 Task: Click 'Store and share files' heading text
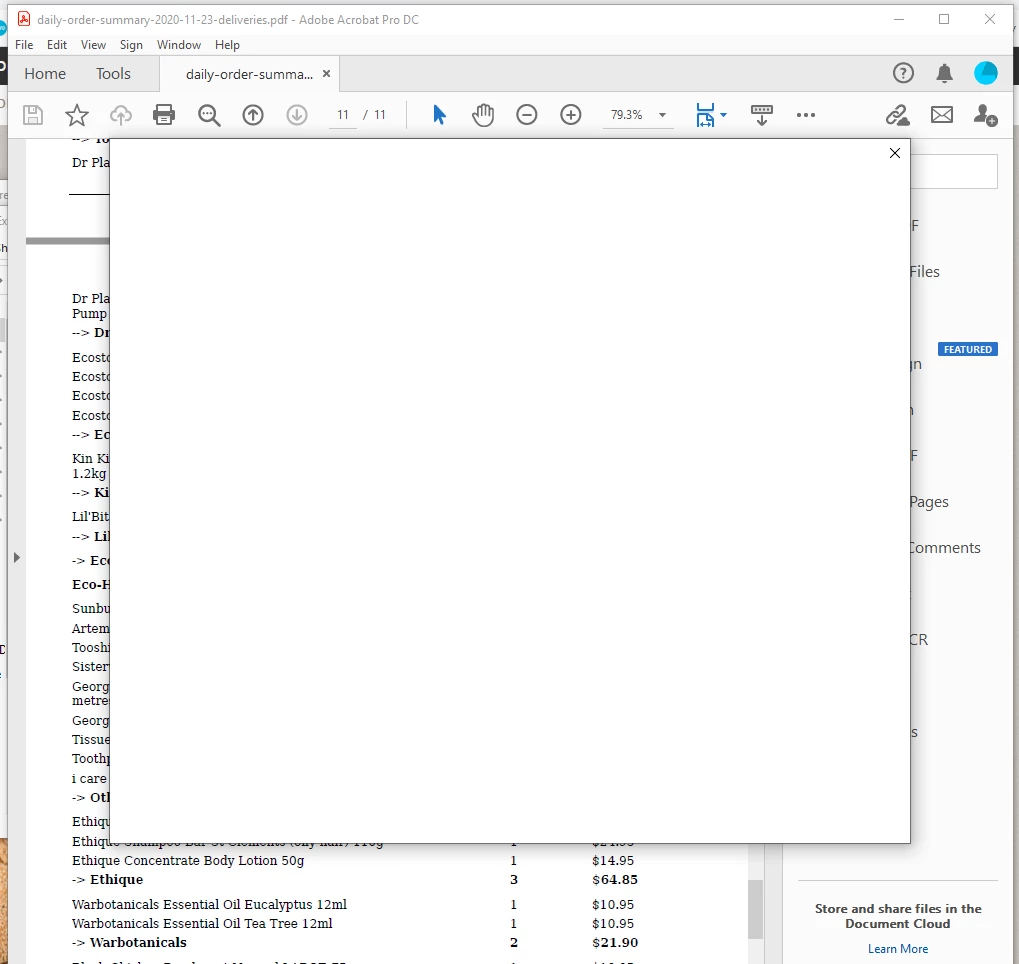[x=897, y=916]
